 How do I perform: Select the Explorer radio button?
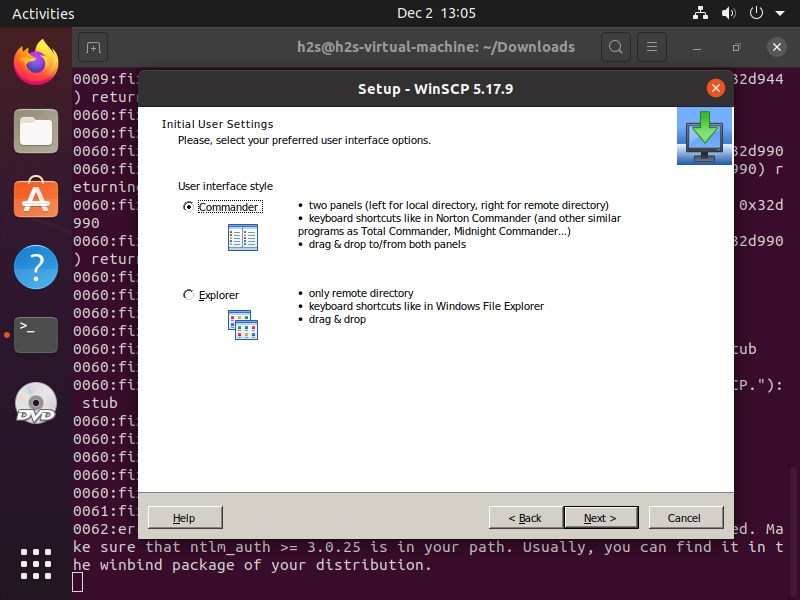pos(188,295)
